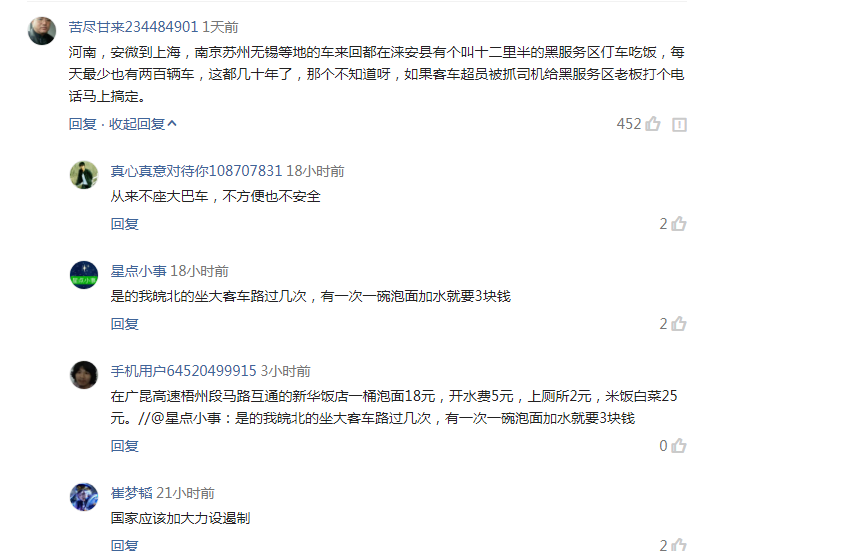Image resolution: width=866 pixels, height=551 pixels.
Task: Open 崔梦韬's avatar picture
Action: [x=84, y=497]
